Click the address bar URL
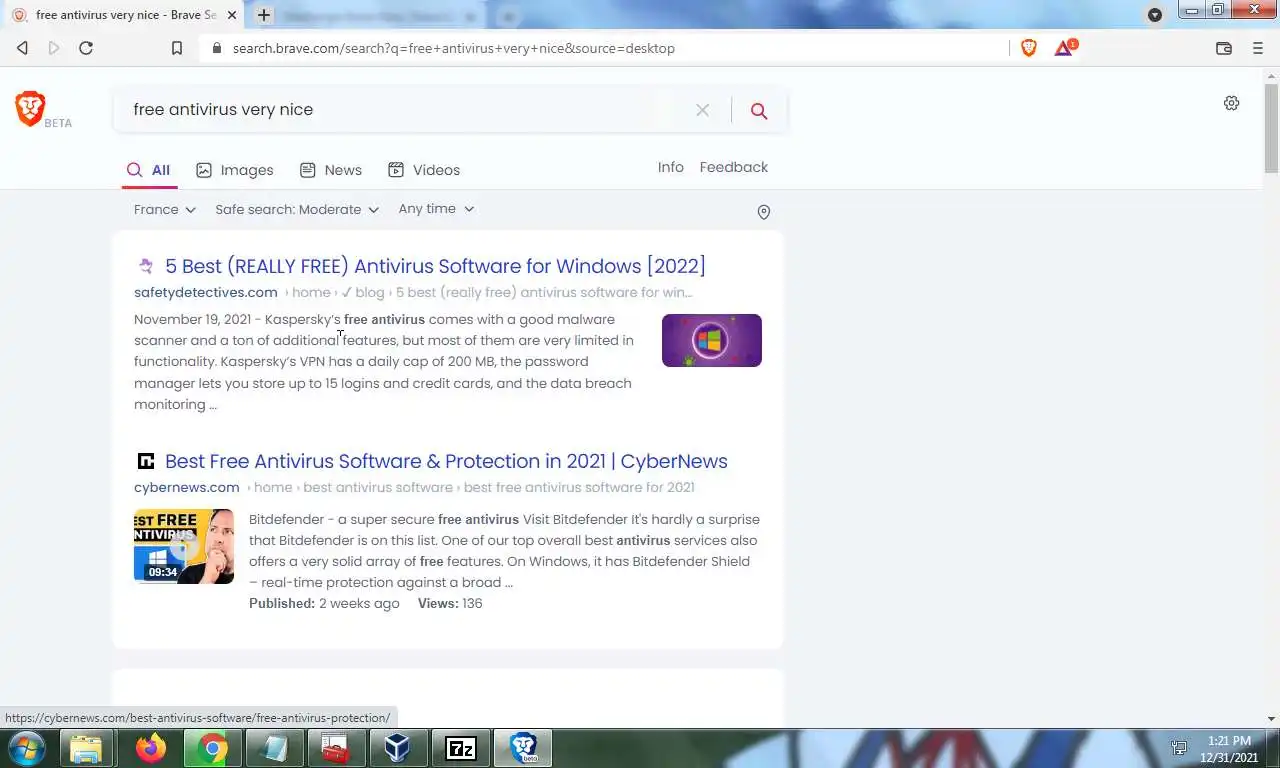The width and height of the screenshot is (1280, 768). tap(454, 48)
